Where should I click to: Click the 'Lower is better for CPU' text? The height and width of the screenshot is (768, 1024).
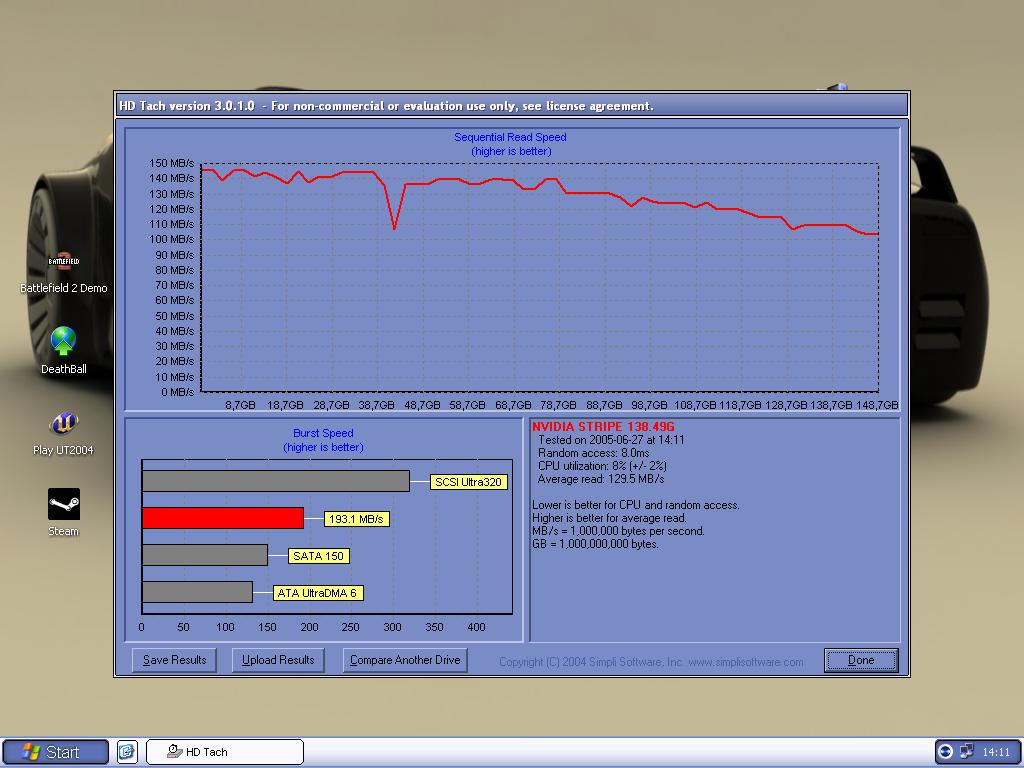(635, 505)
